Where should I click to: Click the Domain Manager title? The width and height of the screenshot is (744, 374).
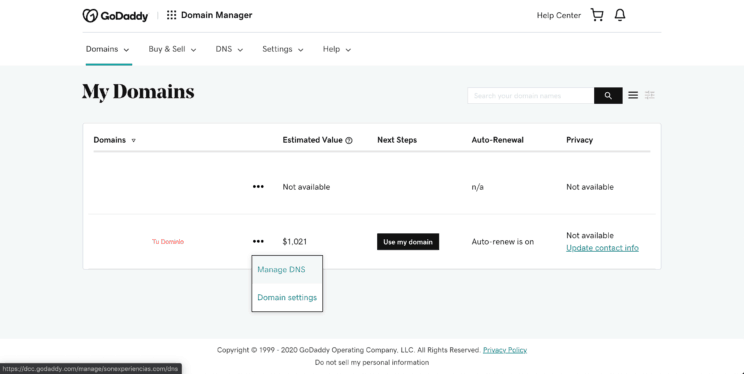click(217, 15)
